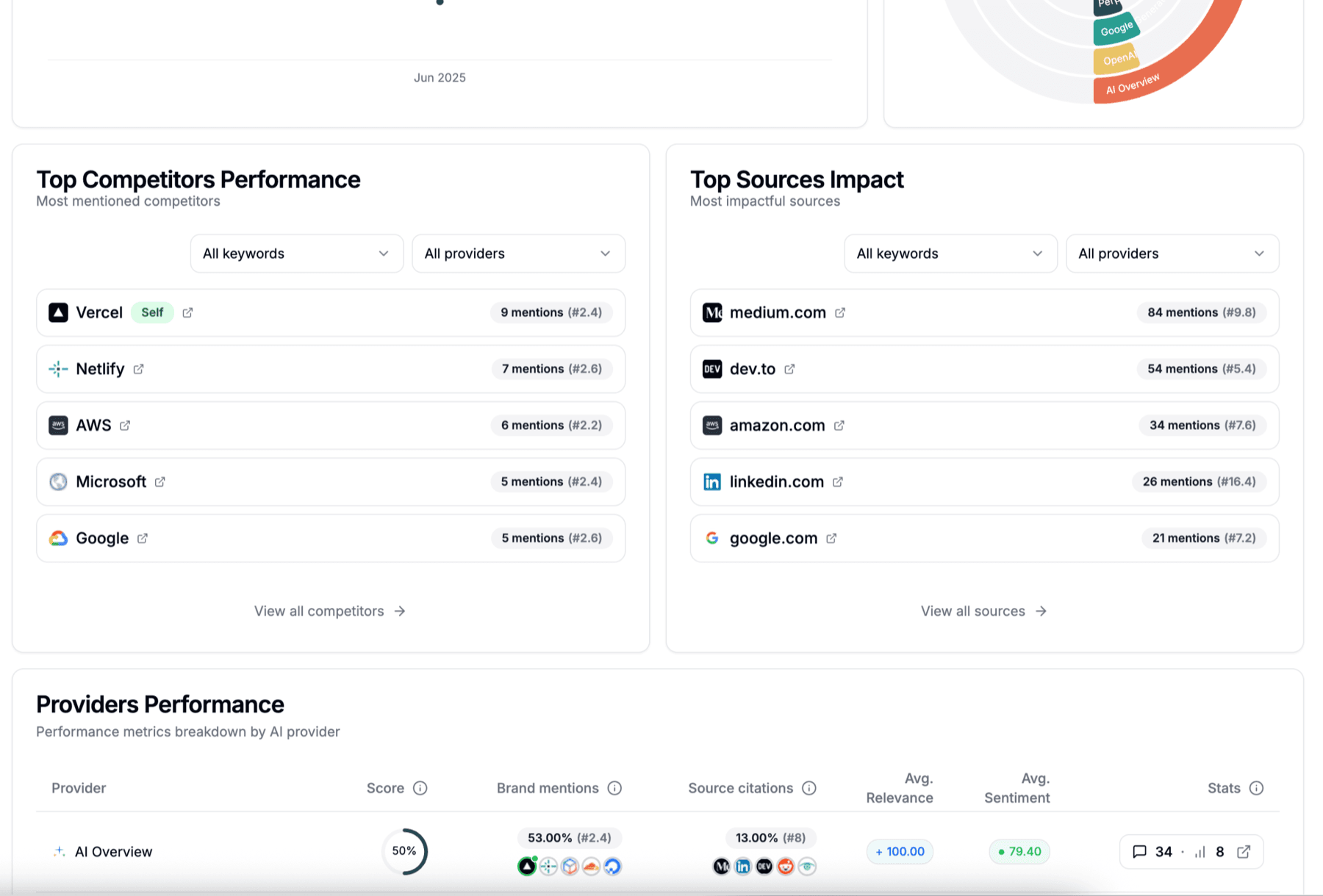Open linkedin.com external link icon
The width and height of the screenshot is (1323, 896).
point(837,482)
